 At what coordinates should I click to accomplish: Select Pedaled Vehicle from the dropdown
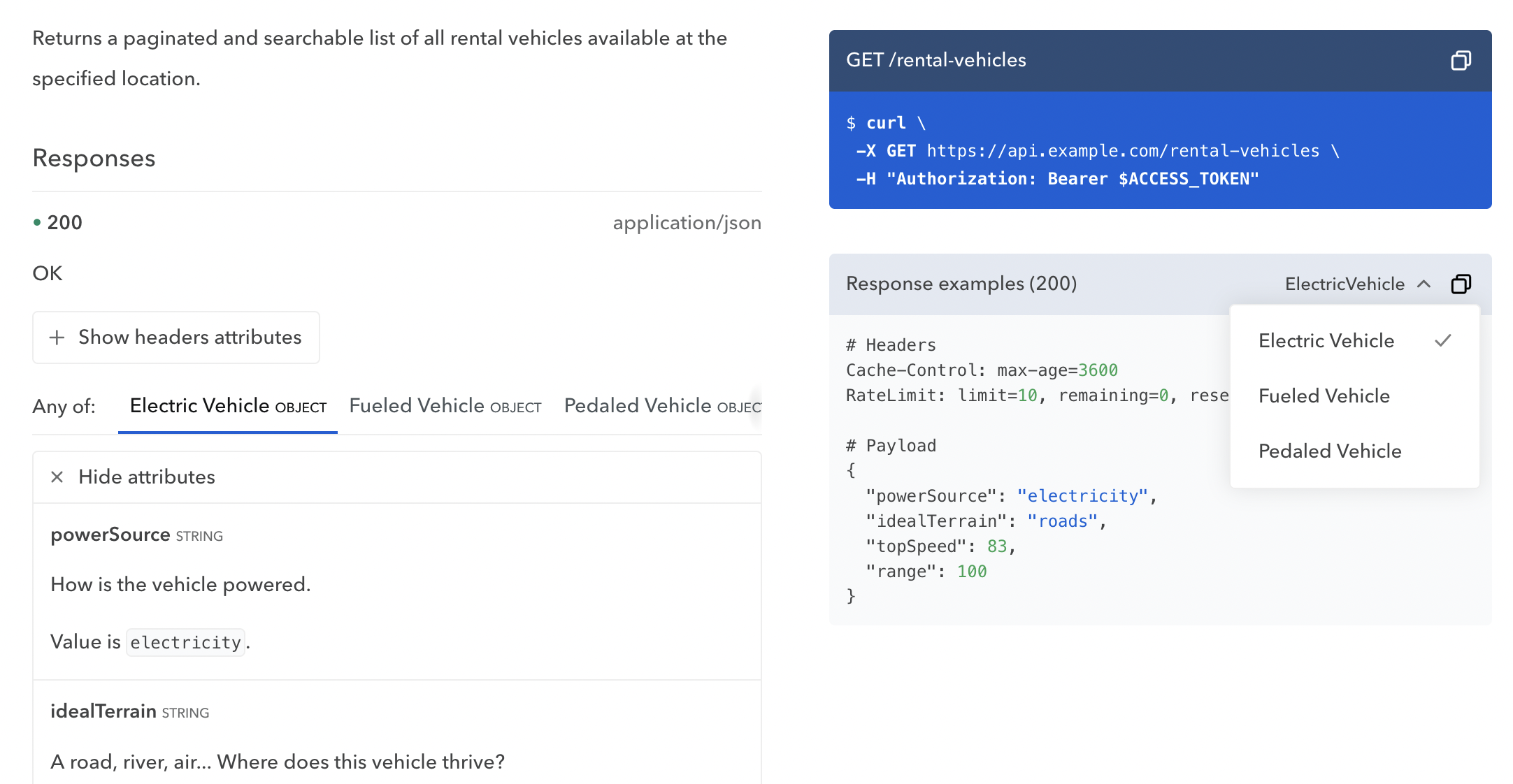(1329, 451)
